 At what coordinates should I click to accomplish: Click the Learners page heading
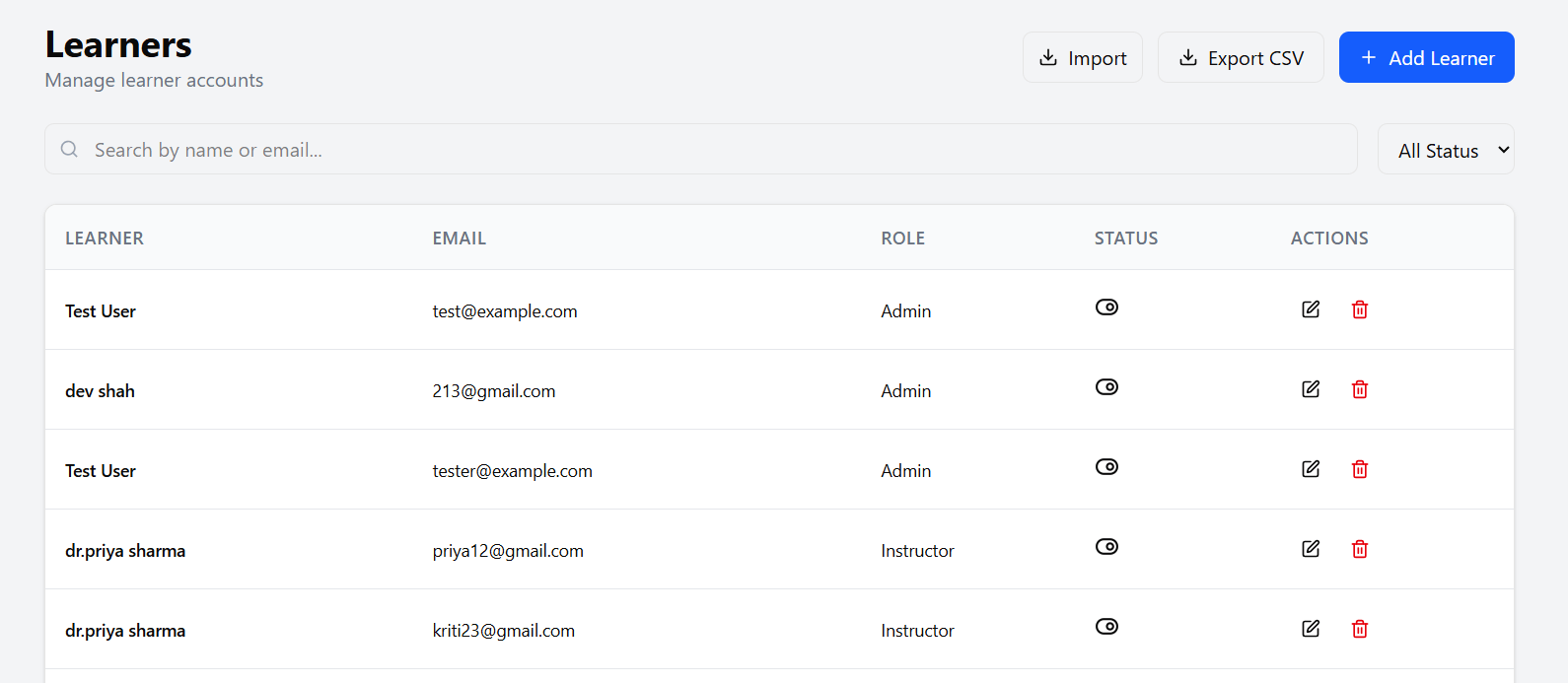tap(118, 44)
